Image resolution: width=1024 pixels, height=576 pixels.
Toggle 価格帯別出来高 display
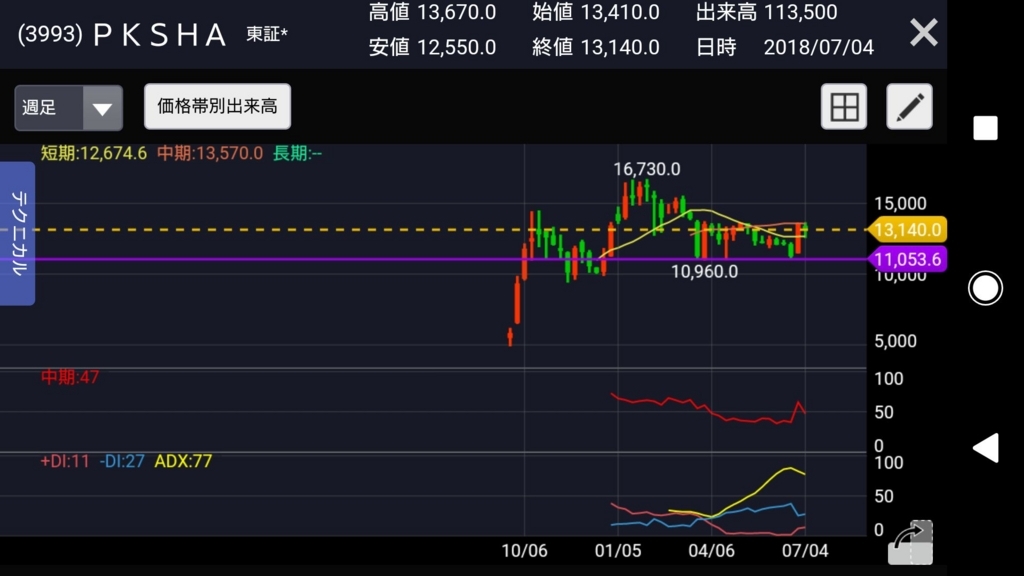[217, 106]
